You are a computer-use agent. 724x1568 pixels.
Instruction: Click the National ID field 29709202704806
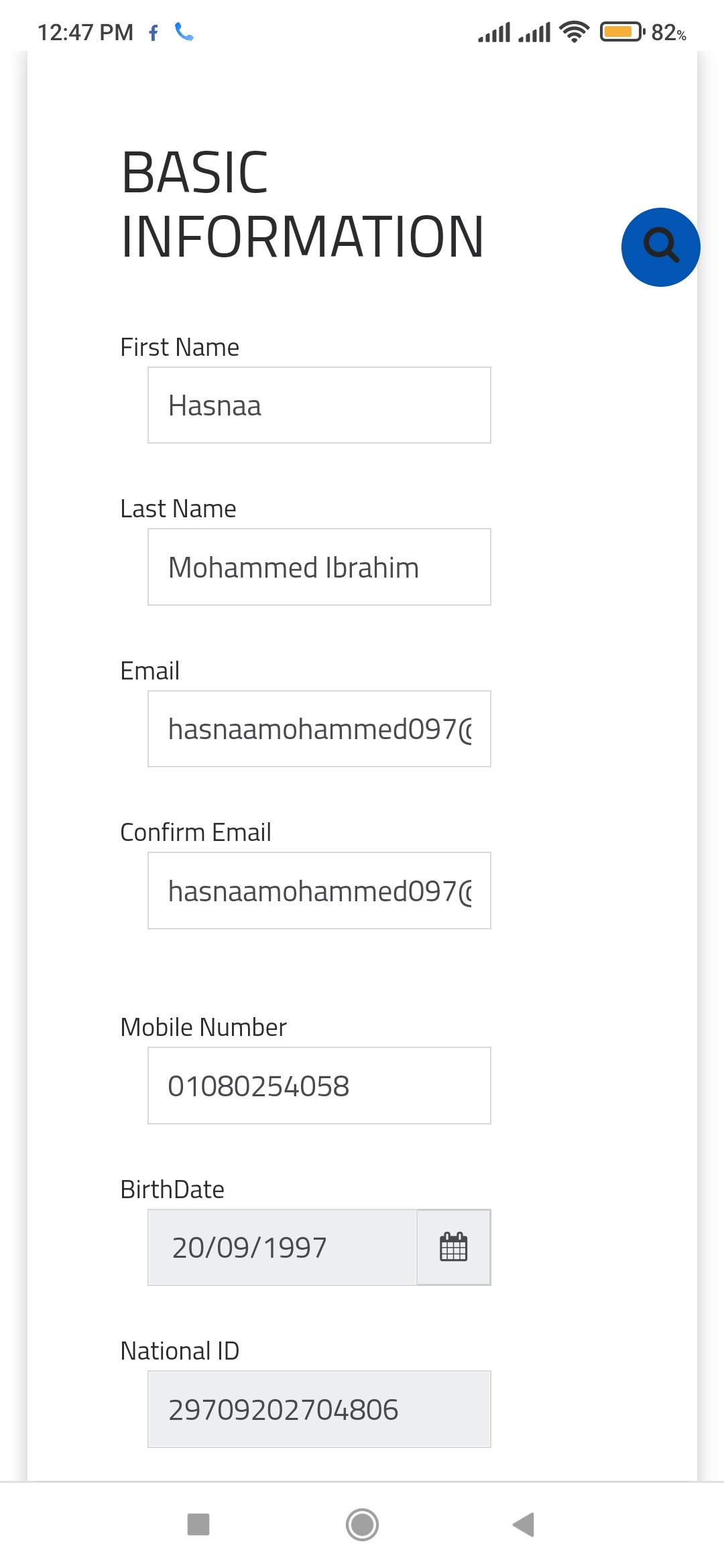319,1409
